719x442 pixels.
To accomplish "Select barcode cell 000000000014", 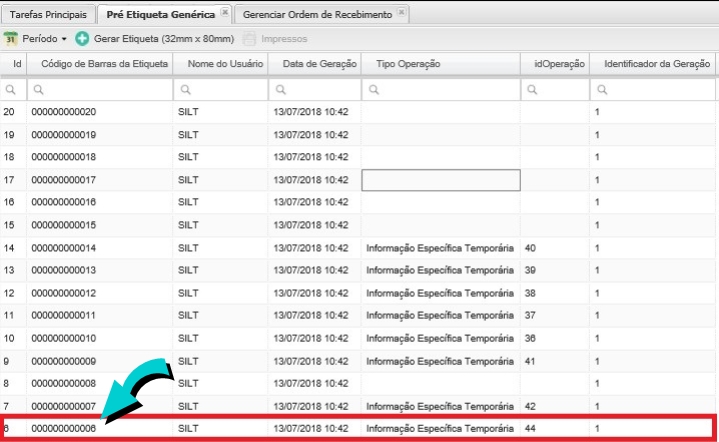I will (x=64, y=248).
